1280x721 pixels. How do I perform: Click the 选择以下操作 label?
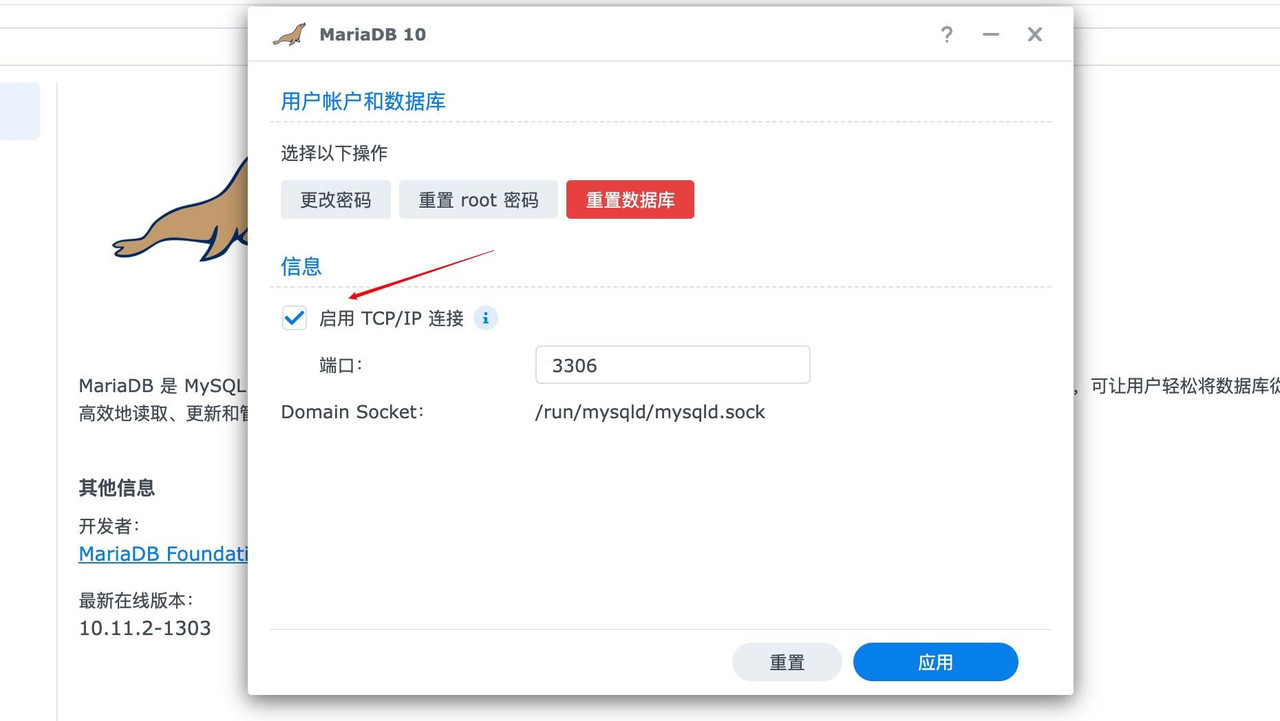click(x=334, y=153)
